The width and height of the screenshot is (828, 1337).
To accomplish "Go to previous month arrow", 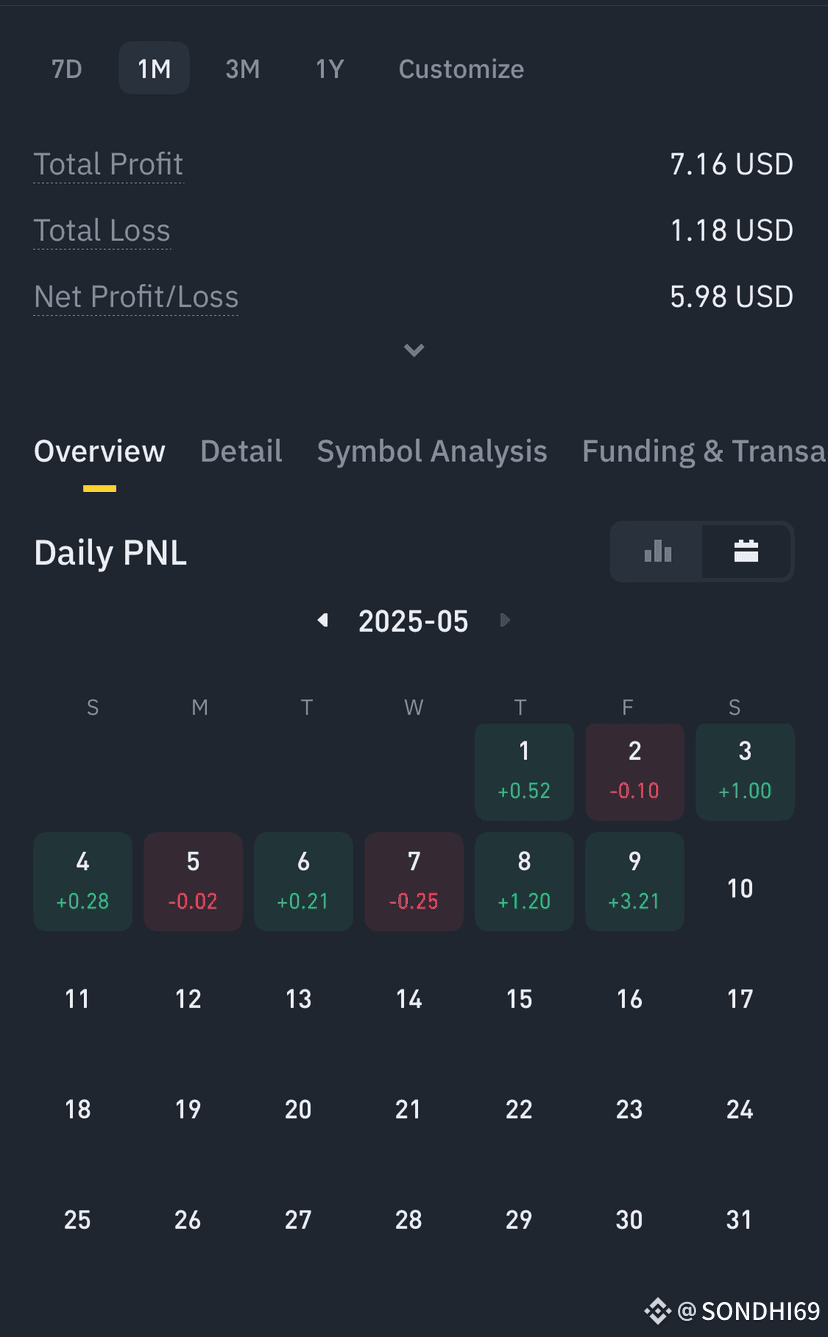I will tap(323, 621).
